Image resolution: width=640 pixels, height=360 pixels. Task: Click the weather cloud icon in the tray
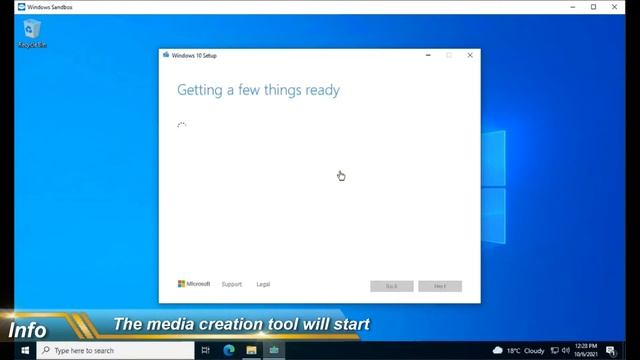[x=498, y=350]
